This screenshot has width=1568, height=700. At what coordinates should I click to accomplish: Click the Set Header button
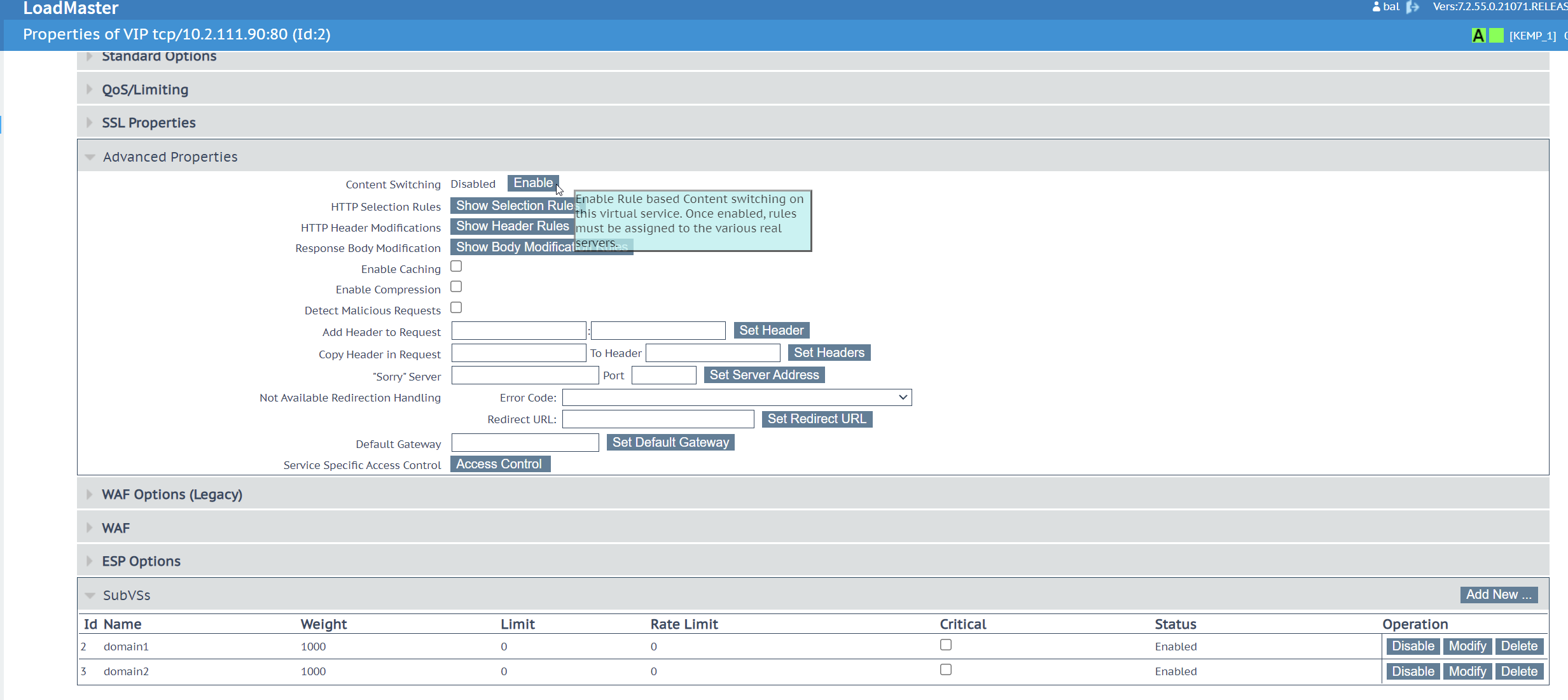point(771,330)
